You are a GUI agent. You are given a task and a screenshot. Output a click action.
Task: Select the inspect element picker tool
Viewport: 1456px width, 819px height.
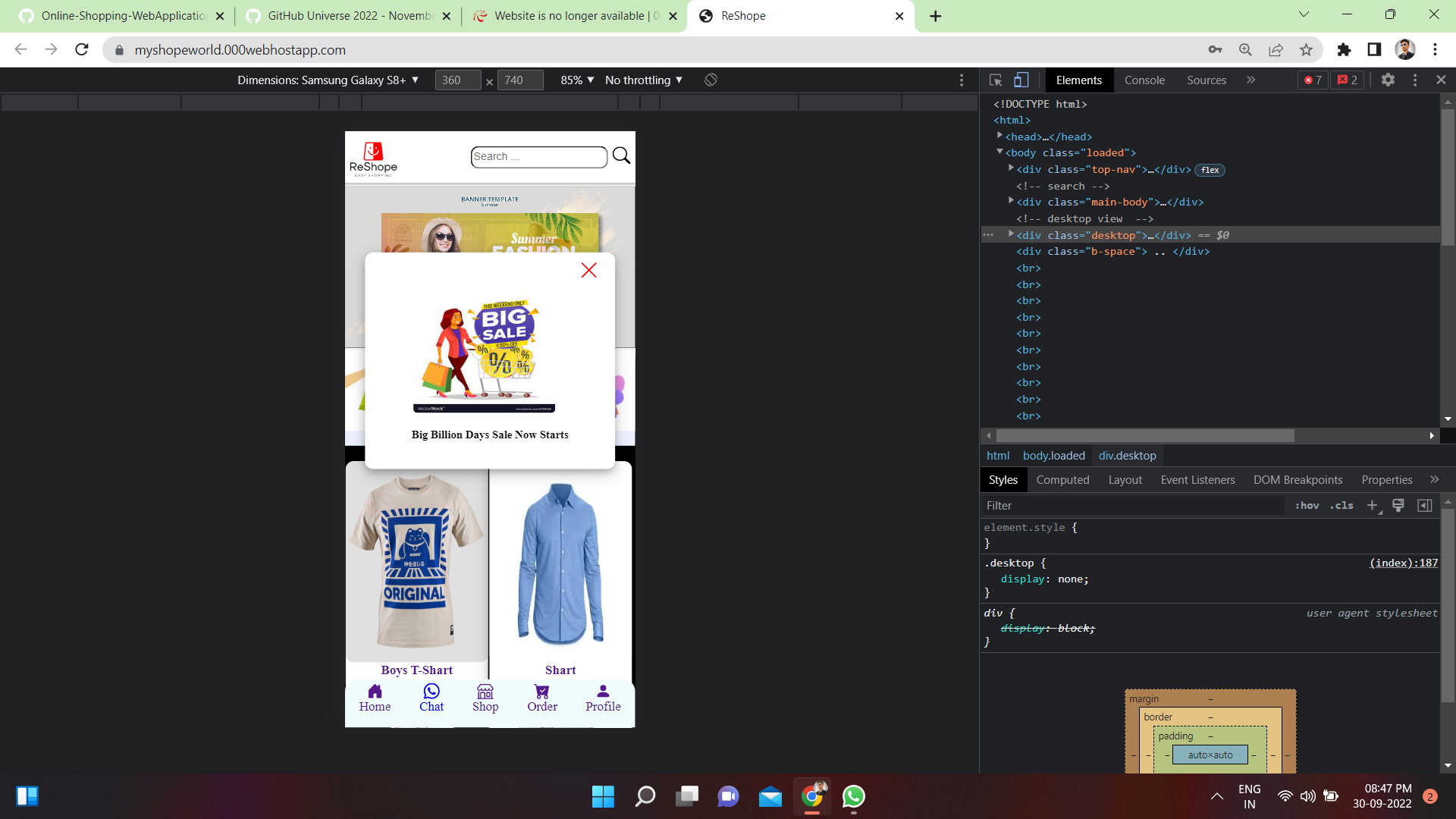[x=995, y=80]
